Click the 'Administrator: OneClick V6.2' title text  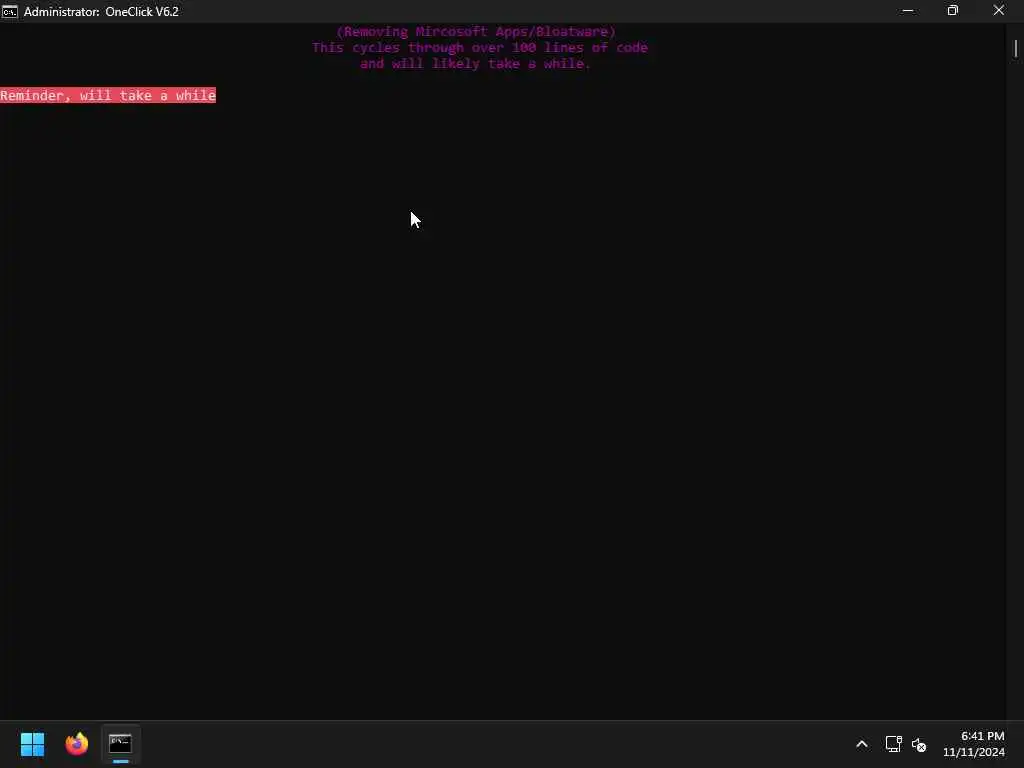tap(101, 11)
